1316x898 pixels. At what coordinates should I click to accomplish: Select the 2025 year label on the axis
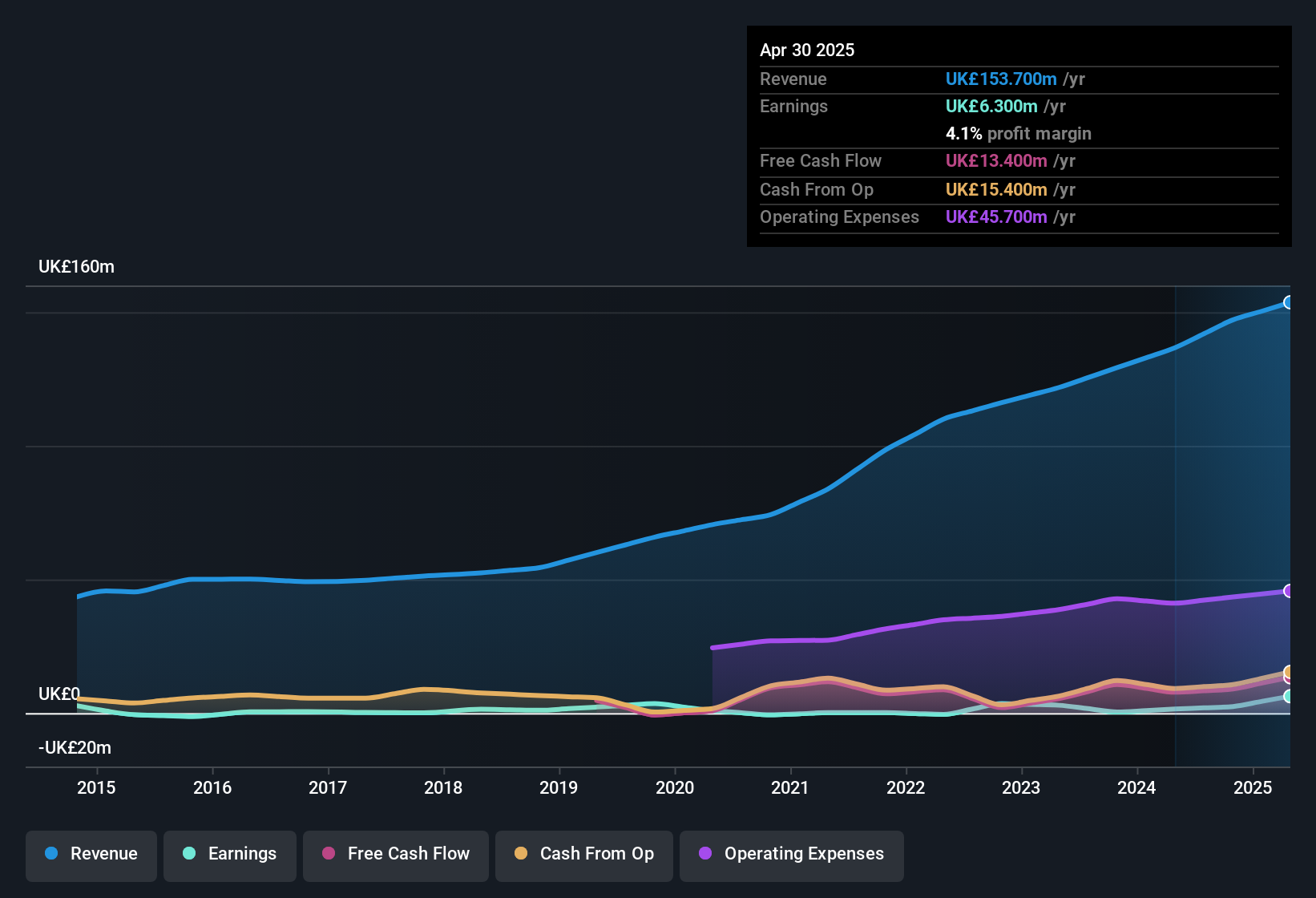coord(1251,788)
